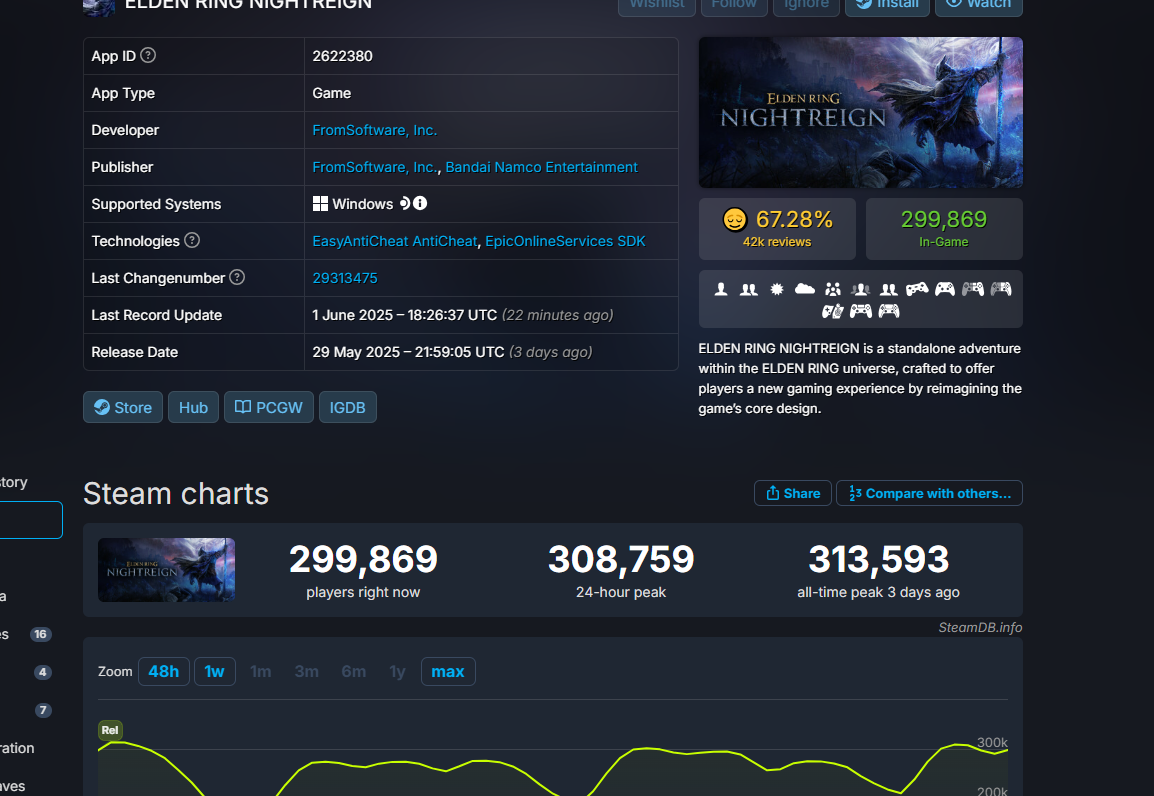1154x796 pixels.
Task: Open the community Hub link
Action: pyautogui.click(x=194, y=407)
